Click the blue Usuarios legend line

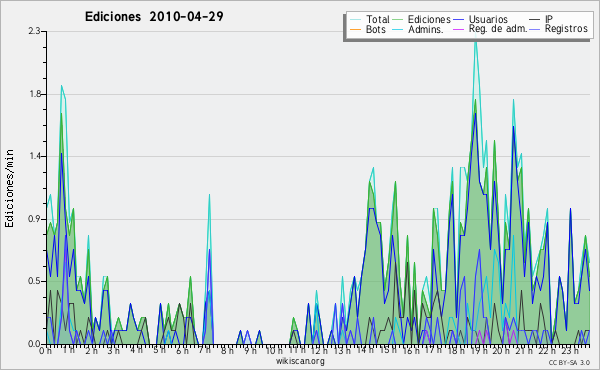[458, 20]
